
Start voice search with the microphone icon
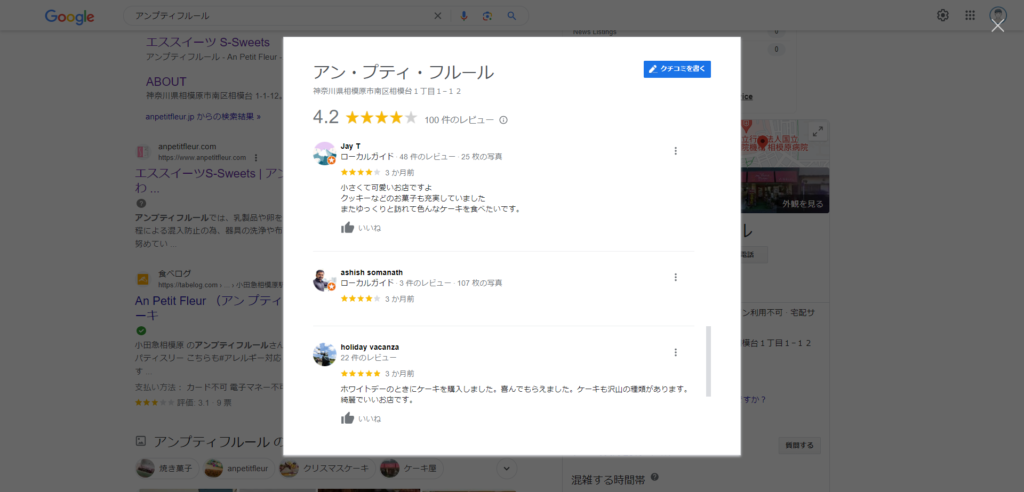[x=464, y=16]
